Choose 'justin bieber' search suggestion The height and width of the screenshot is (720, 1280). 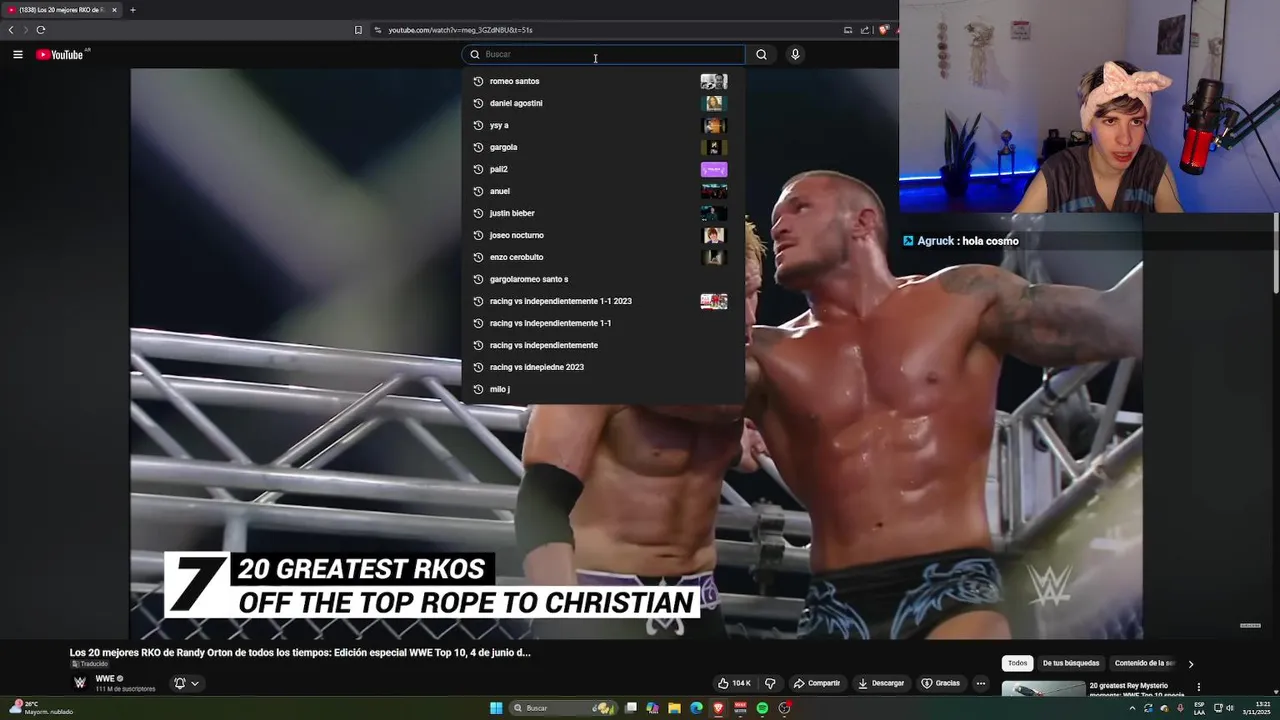point(603,213)
